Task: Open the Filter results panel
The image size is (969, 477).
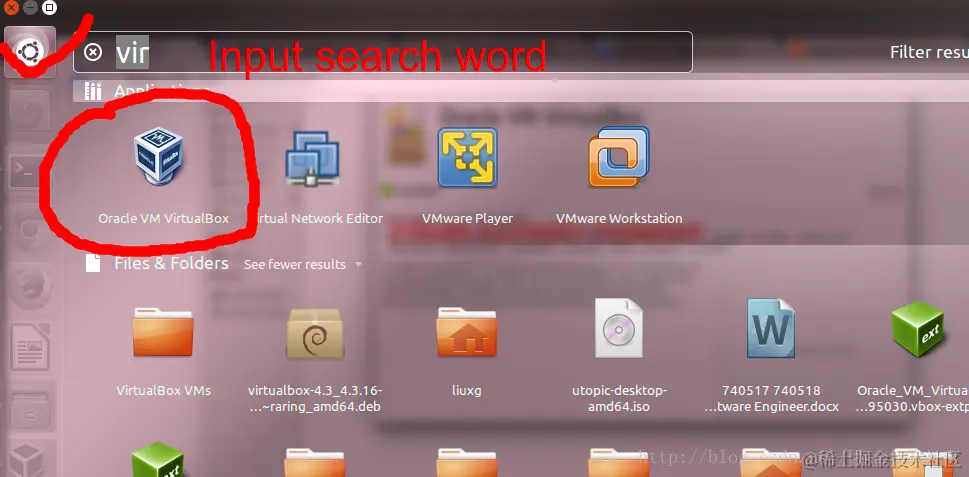Action: point(929,53)
